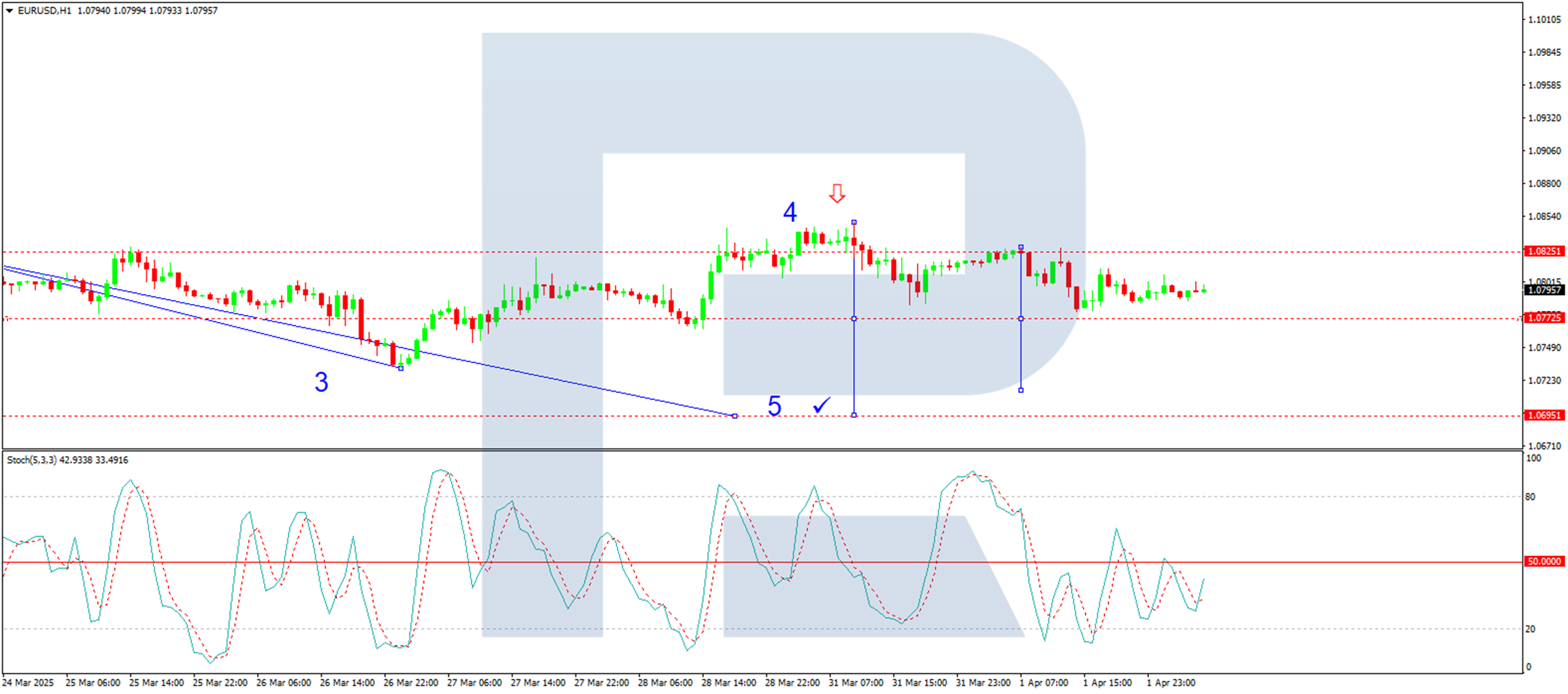
Task: Select the blue wave label 5
Action: coord(774,406)
